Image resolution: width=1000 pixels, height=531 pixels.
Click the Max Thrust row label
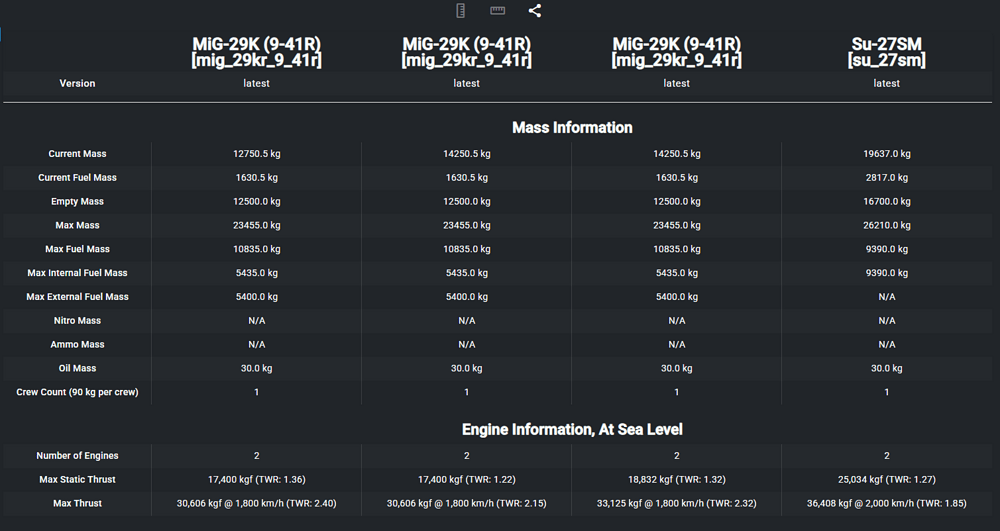pyautogui.click(x=77, y=504)
